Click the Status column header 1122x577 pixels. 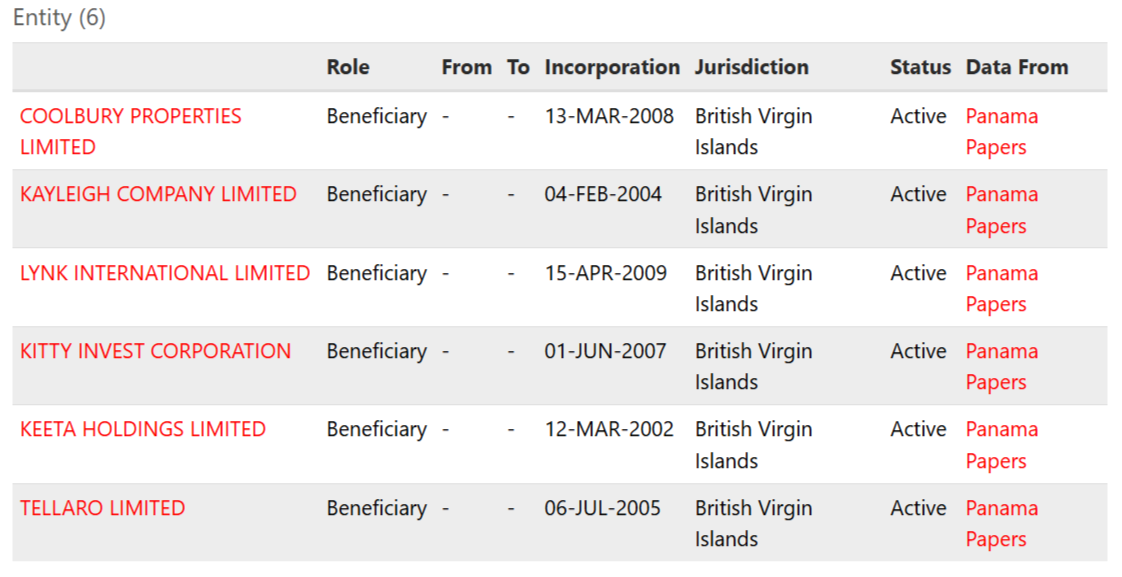click(x=920, y=67)
